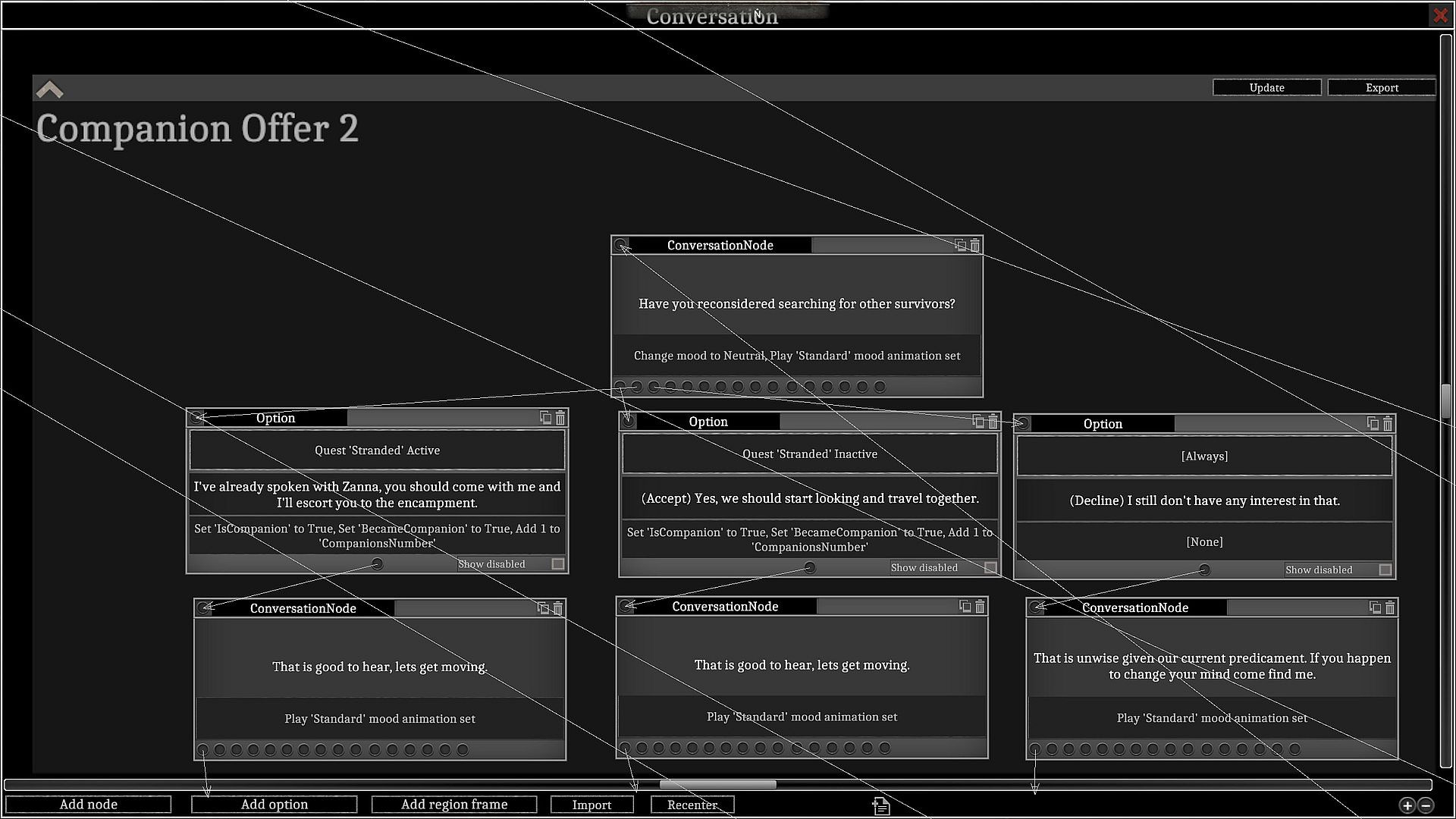Click the zoom in plus icon

tap(1407, 805)
